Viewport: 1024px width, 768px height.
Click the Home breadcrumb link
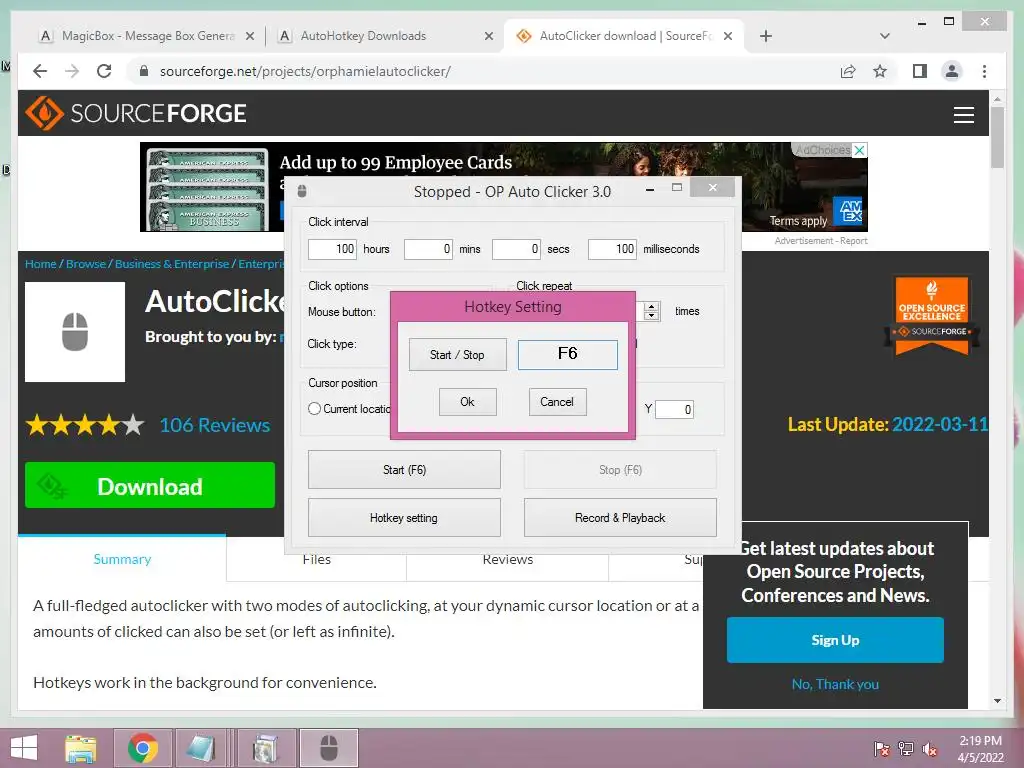[x=40, y=264]
